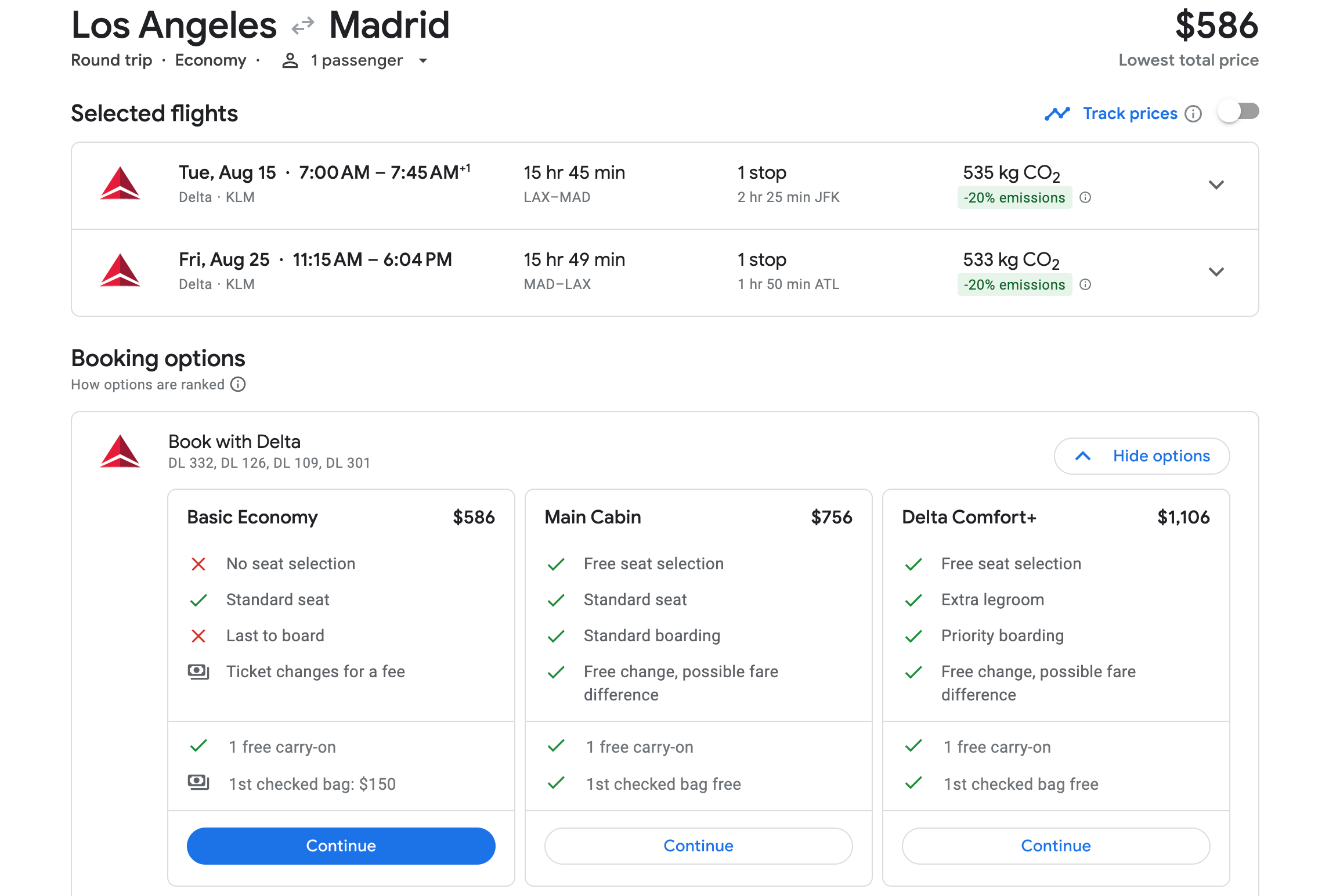Click info icon beside 533 kg emissions badge

click(x=1085, y=285)
